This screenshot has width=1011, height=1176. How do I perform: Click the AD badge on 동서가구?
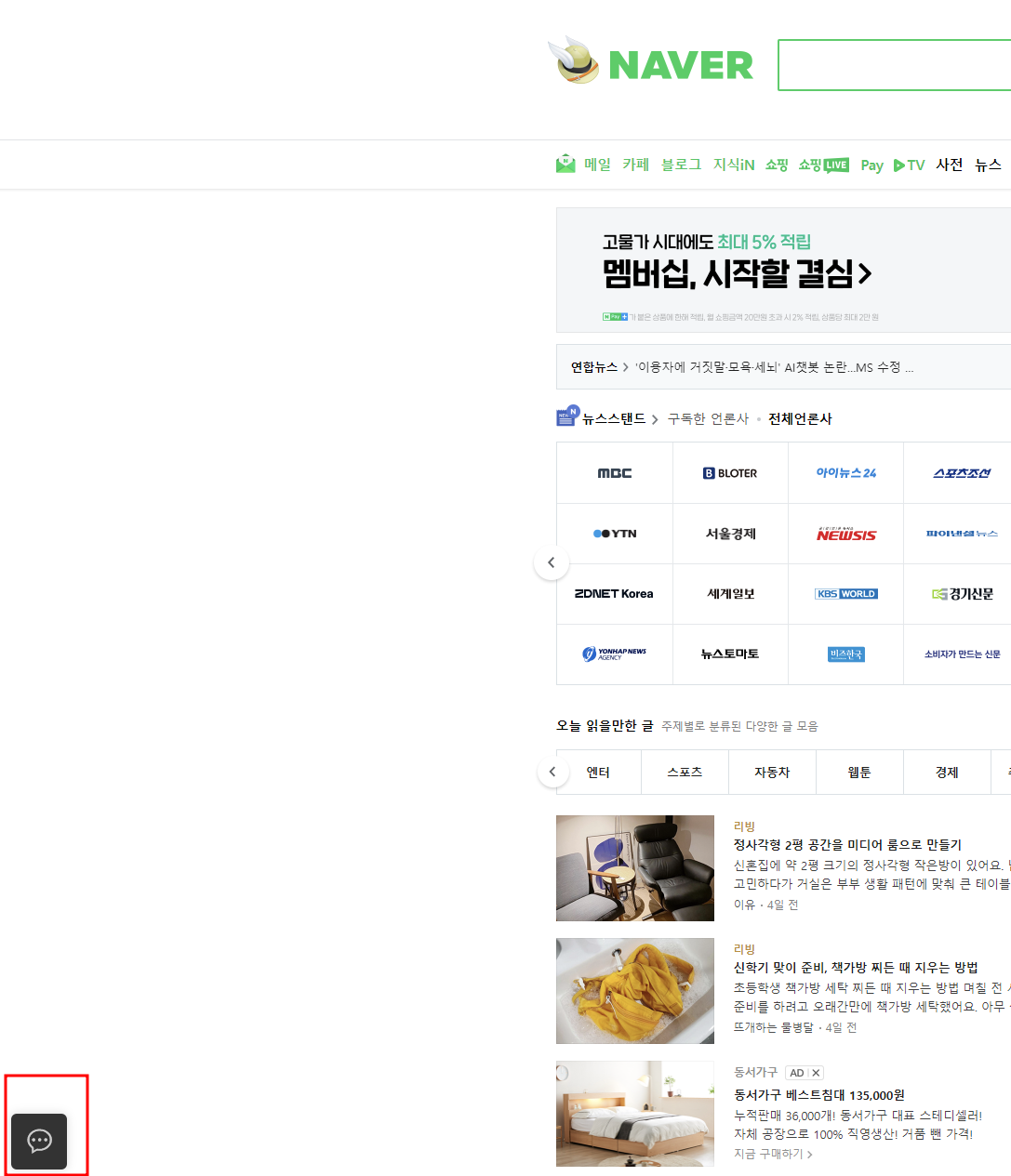[x=797, y=1073]
